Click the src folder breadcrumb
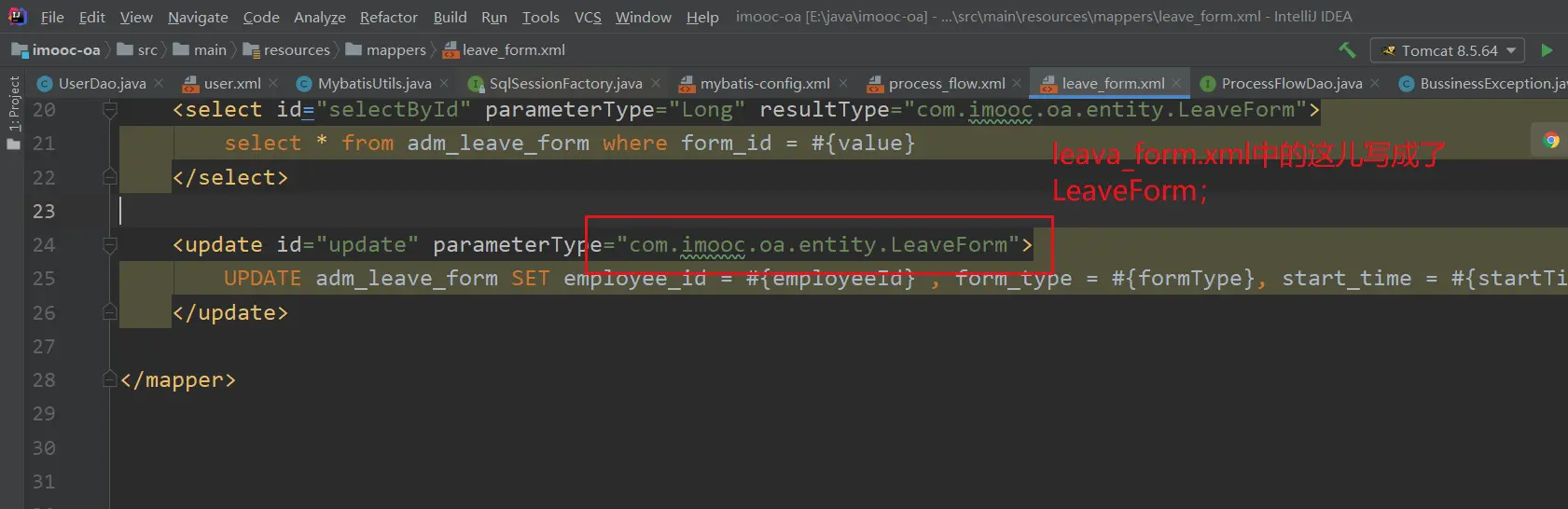The height and width of the screenshot is (509, 1568). point(137,50)
